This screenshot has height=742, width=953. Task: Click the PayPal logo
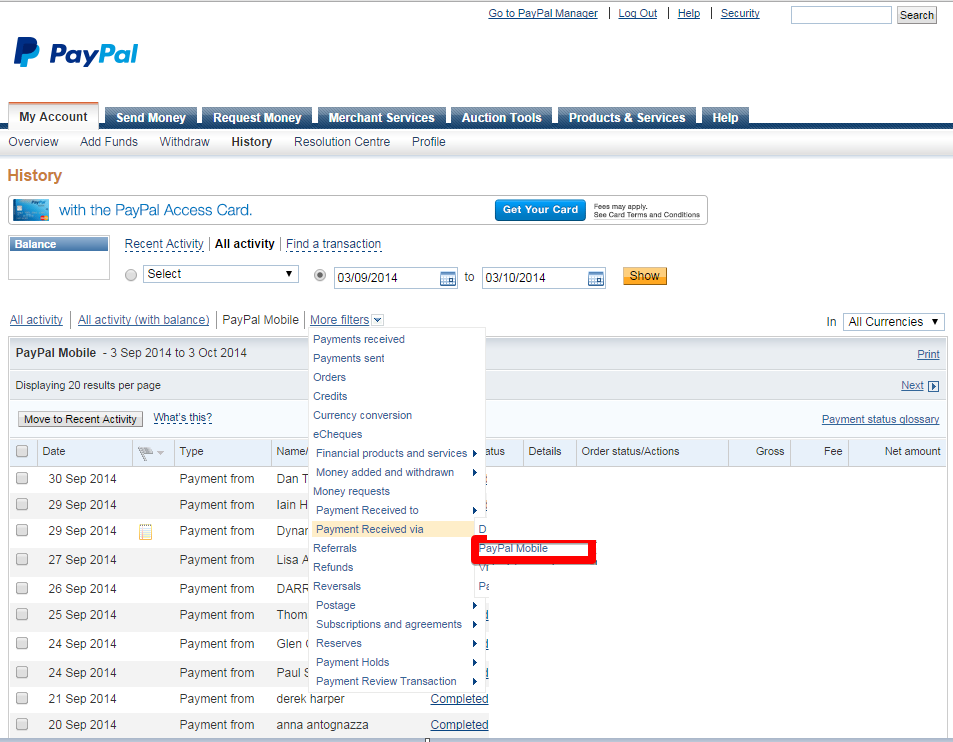click(76, 52)
